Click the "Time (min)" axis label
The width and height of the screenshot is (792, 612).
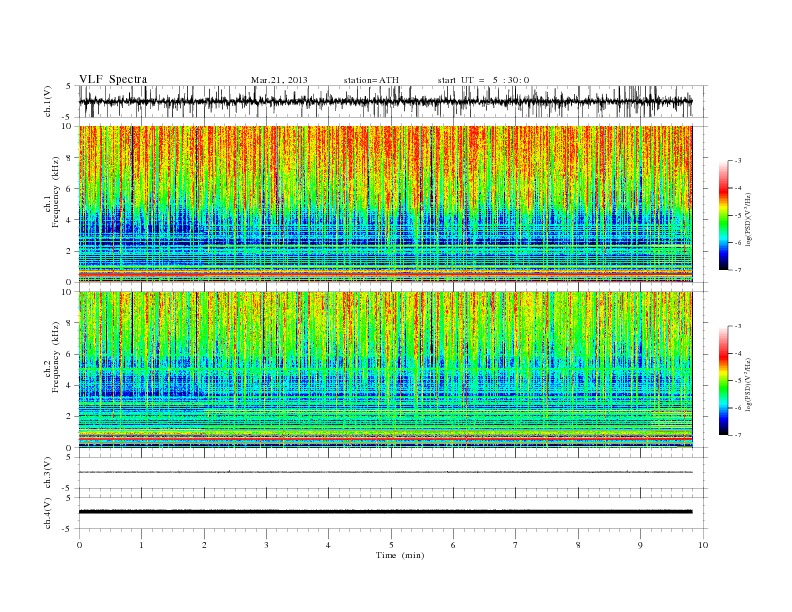click(x=400, y=555)
